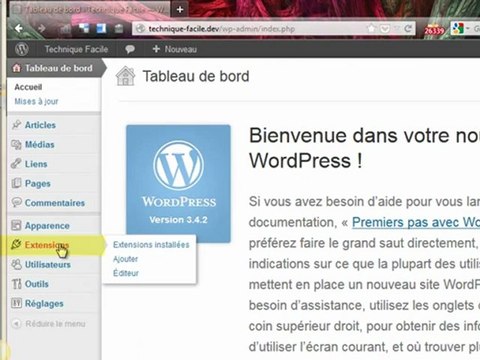Open comments bubble in admin bar
Viewport: 480px width, 360px height.
pos(130,49)
